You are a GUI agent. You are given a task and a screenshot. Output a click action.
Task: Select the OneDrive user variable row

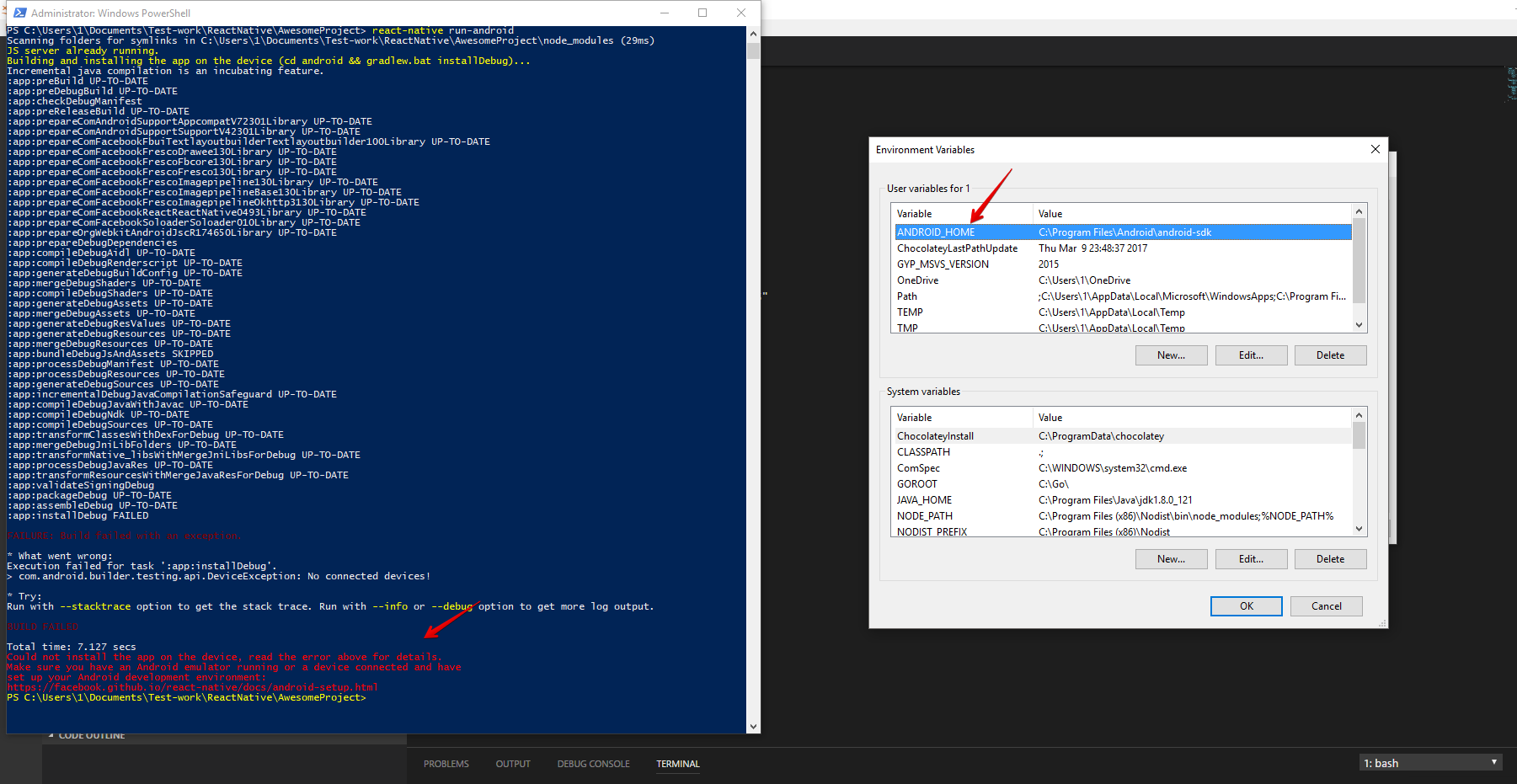(x=1123, y=280)
